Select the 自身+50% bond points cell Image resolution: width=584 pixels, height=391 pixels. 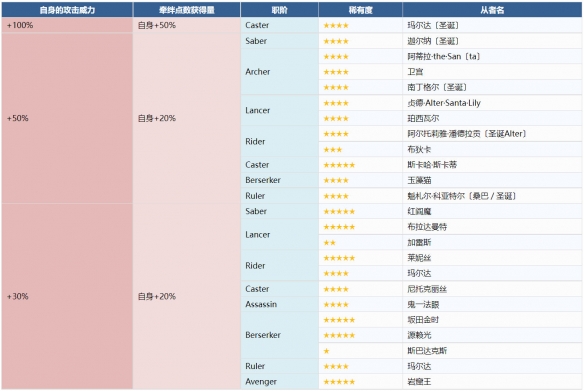click(187, 25)
